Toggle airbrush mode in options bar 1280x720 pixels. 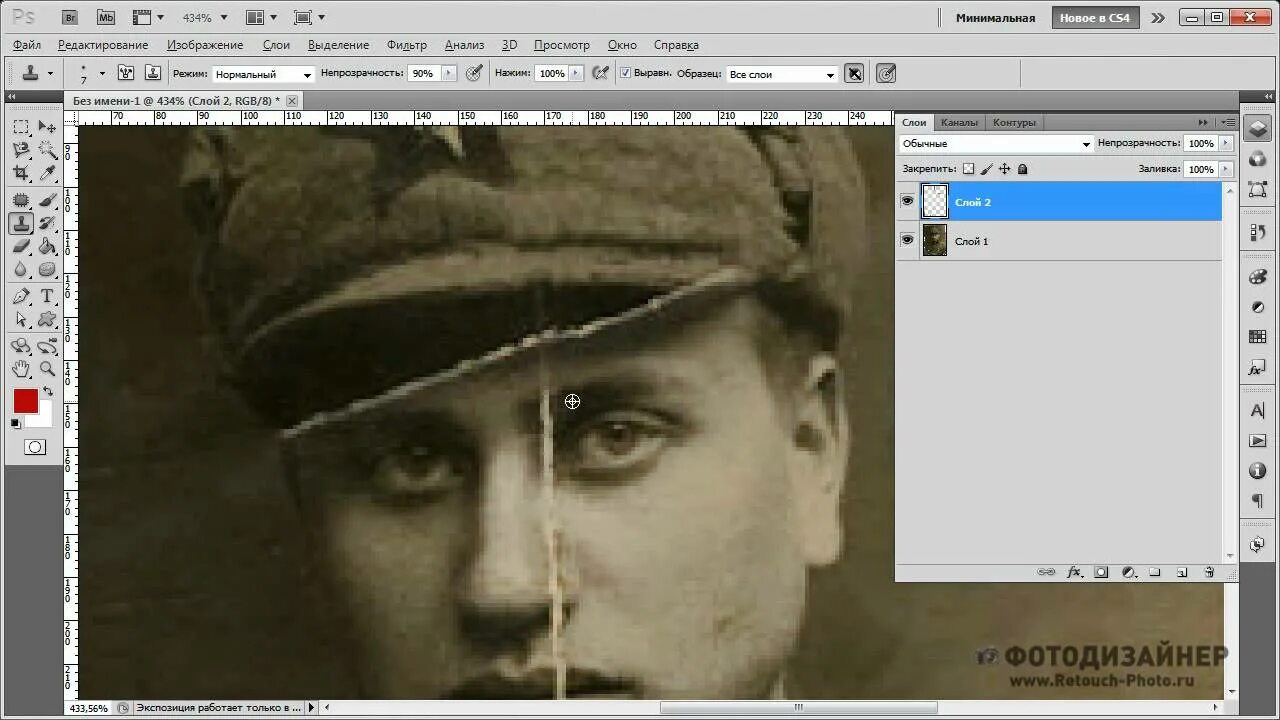click(600, 73)
